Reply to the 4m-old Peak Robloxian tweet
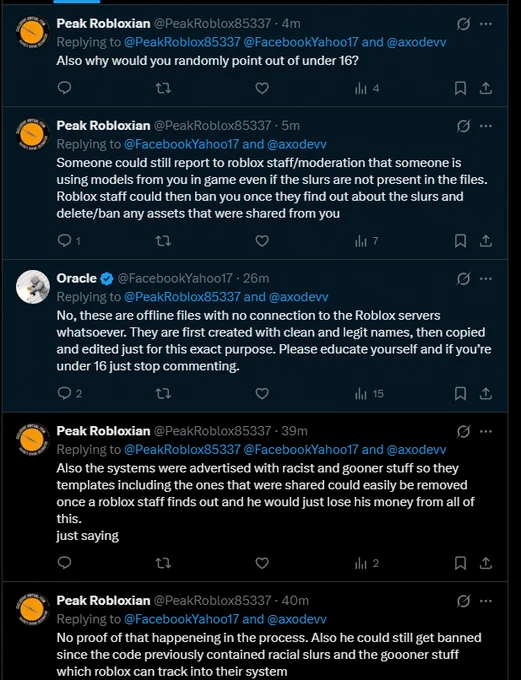The image size is (521, 680). (x=64, y=88)
